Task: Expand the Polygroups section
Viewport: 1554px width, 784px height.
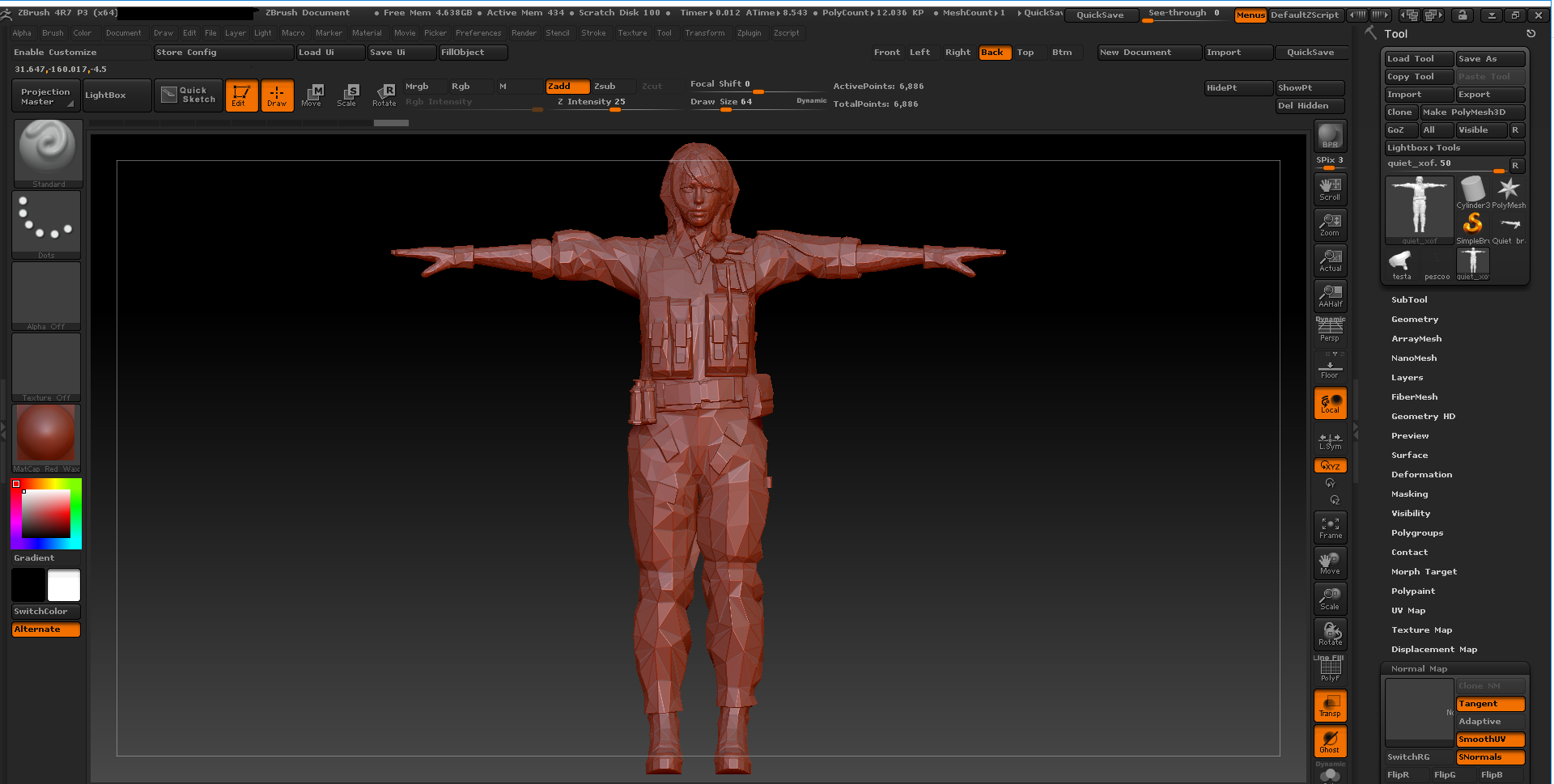Action: pyautogui.click(x=1417, y=532)
